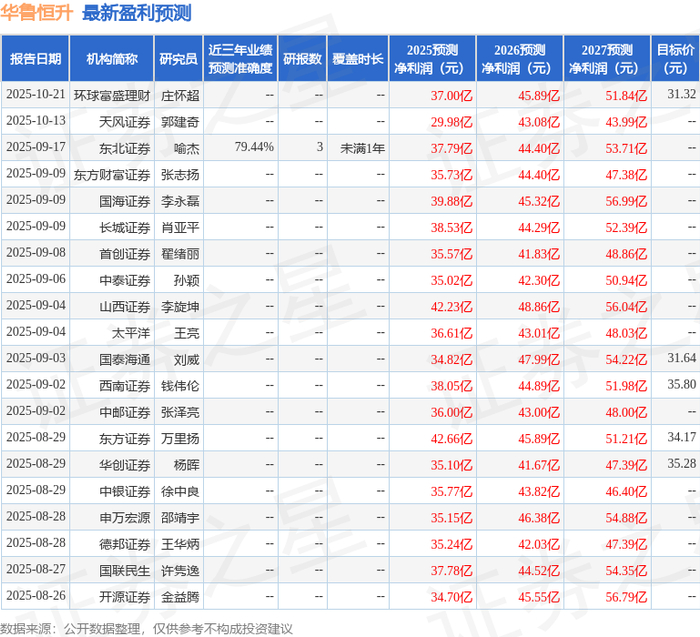Click the 最新盈利预测 heading
This screenshot has height=637, width=700.
click(x=137, y=13)
